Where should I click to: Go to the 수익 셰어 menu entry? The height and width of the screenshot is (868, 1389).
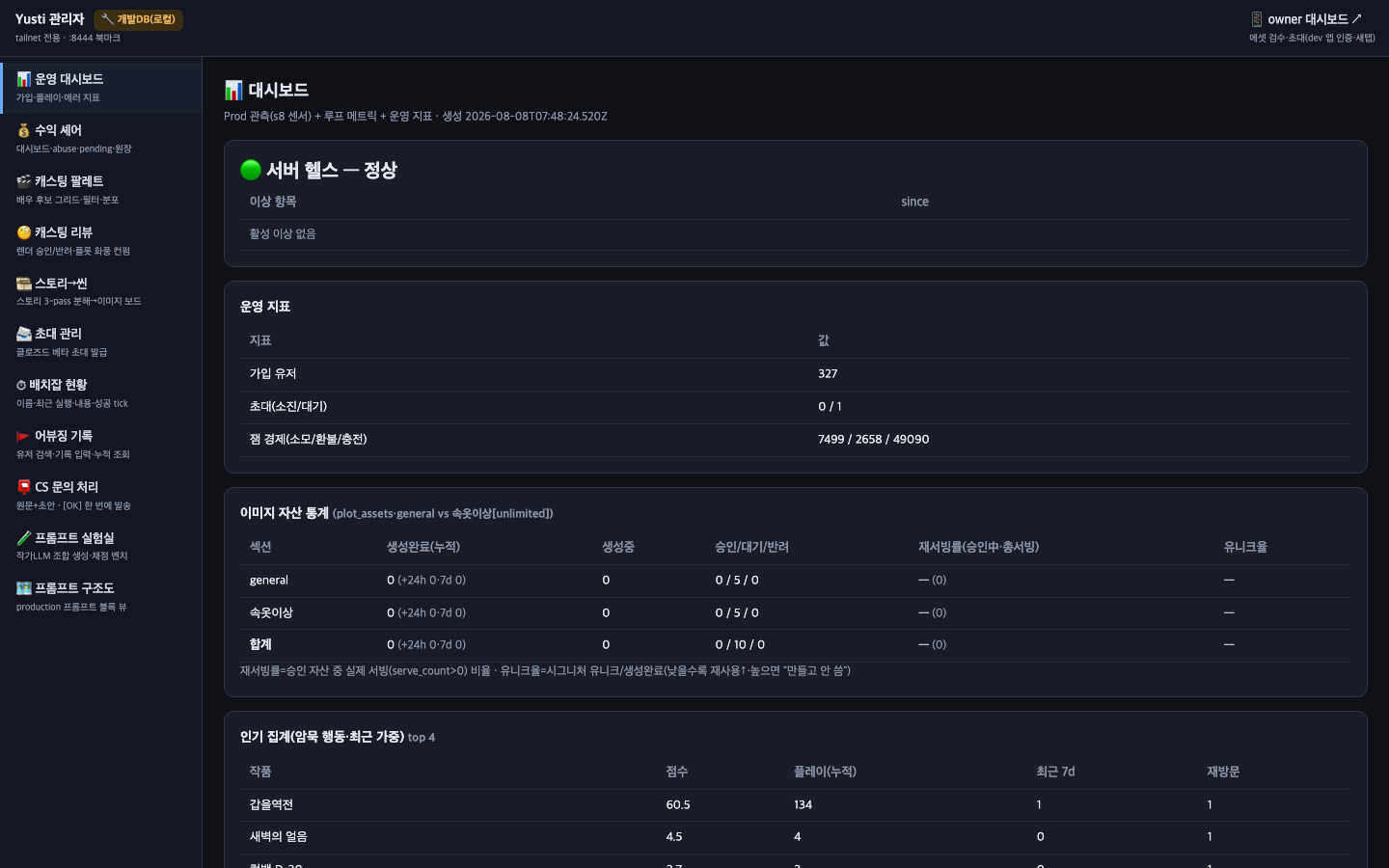point(101,139)
